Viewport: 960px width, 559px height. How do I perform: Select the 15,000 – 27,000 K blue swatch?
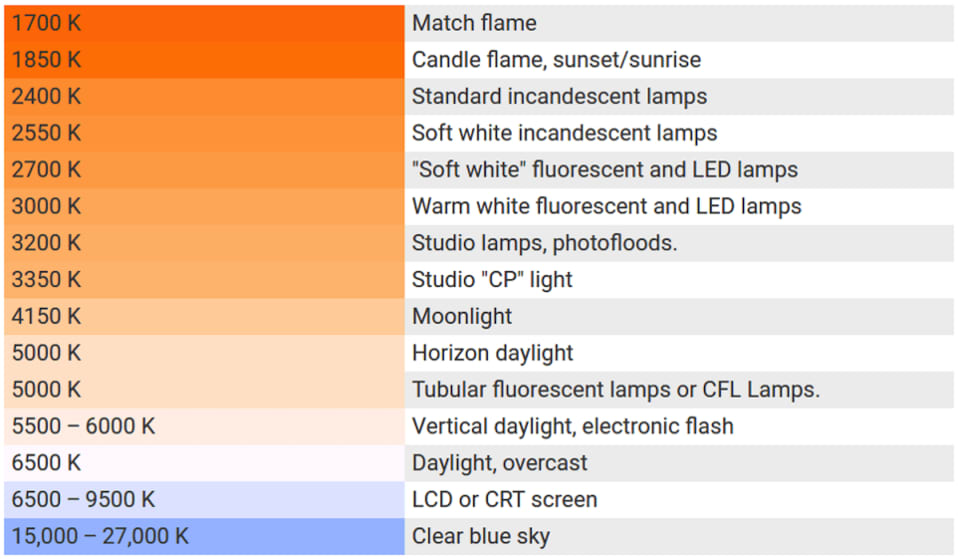tap(204, 536)
